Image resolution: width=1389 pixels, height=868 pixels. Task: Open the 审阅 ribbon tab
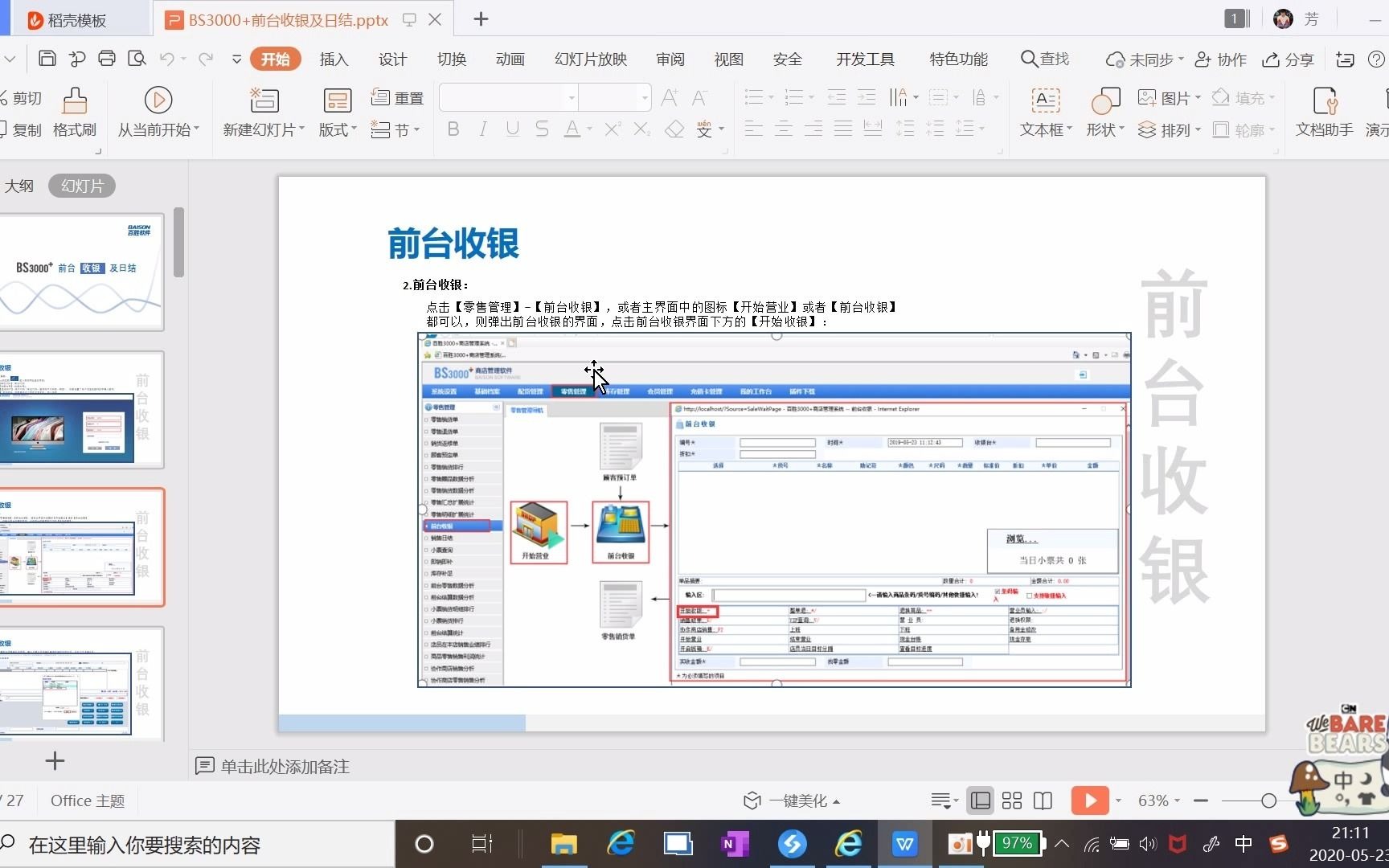[x=670, y=59]
